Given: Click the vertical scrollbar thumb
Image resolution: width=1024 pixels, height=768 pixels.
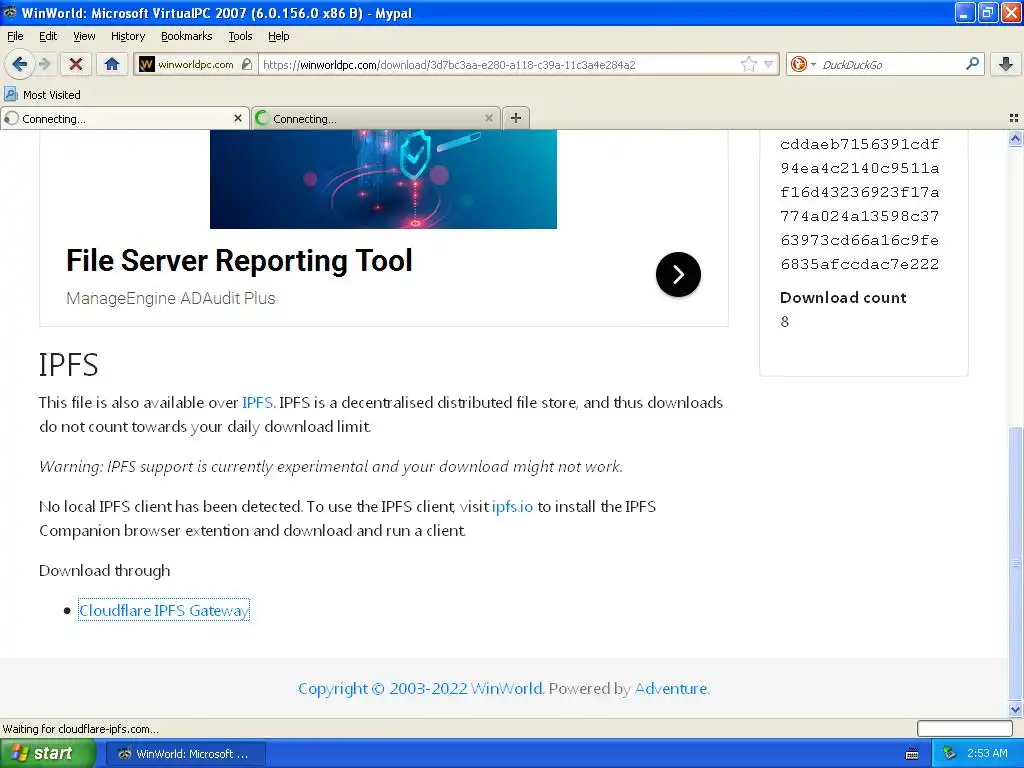Looking at the screenshot, I should pyautogui.click(x=1015, y=563).
